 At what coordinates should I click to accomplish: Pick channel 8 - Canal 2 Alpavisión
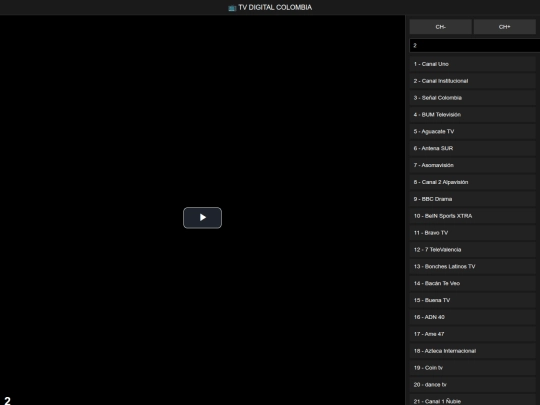472,182
